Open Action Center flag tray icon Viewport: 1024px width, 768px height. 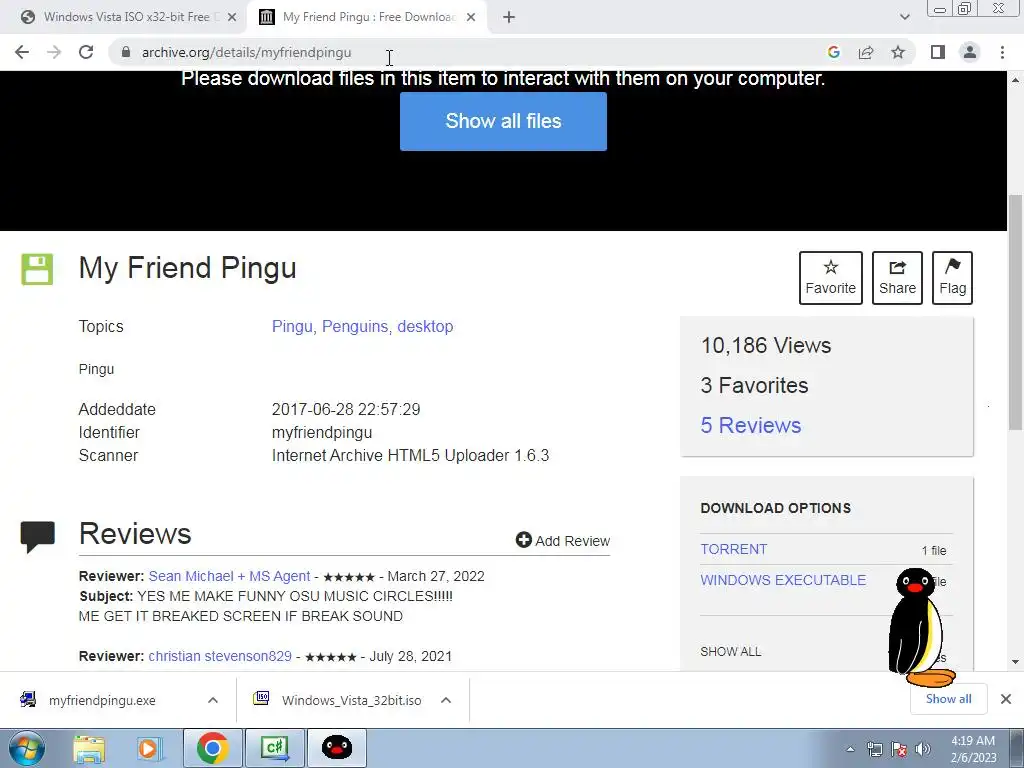pyautogui.click(x=899, y=749)
